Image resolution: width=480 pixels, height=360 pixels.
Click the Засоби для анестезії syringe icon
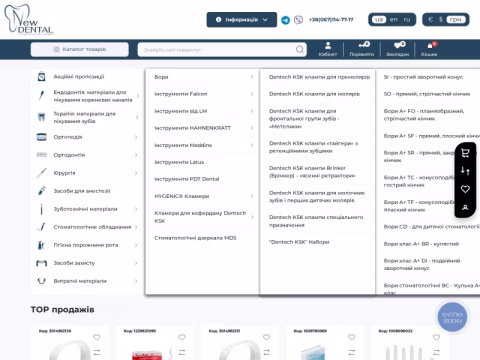[x=41, y=191]
